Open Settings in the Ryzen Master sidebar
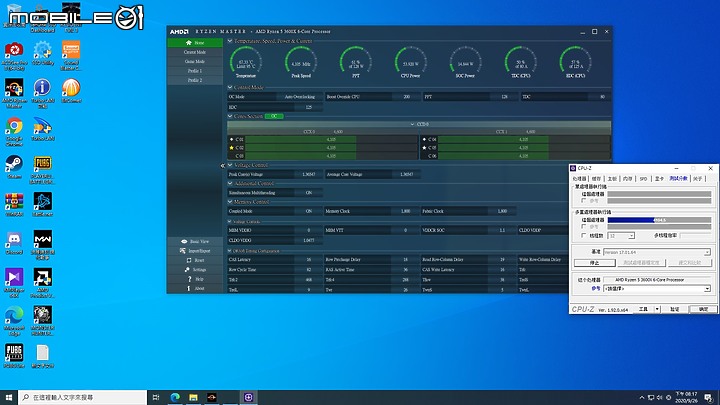Viewport: 720px width, 405px height. tap(195, 270)
